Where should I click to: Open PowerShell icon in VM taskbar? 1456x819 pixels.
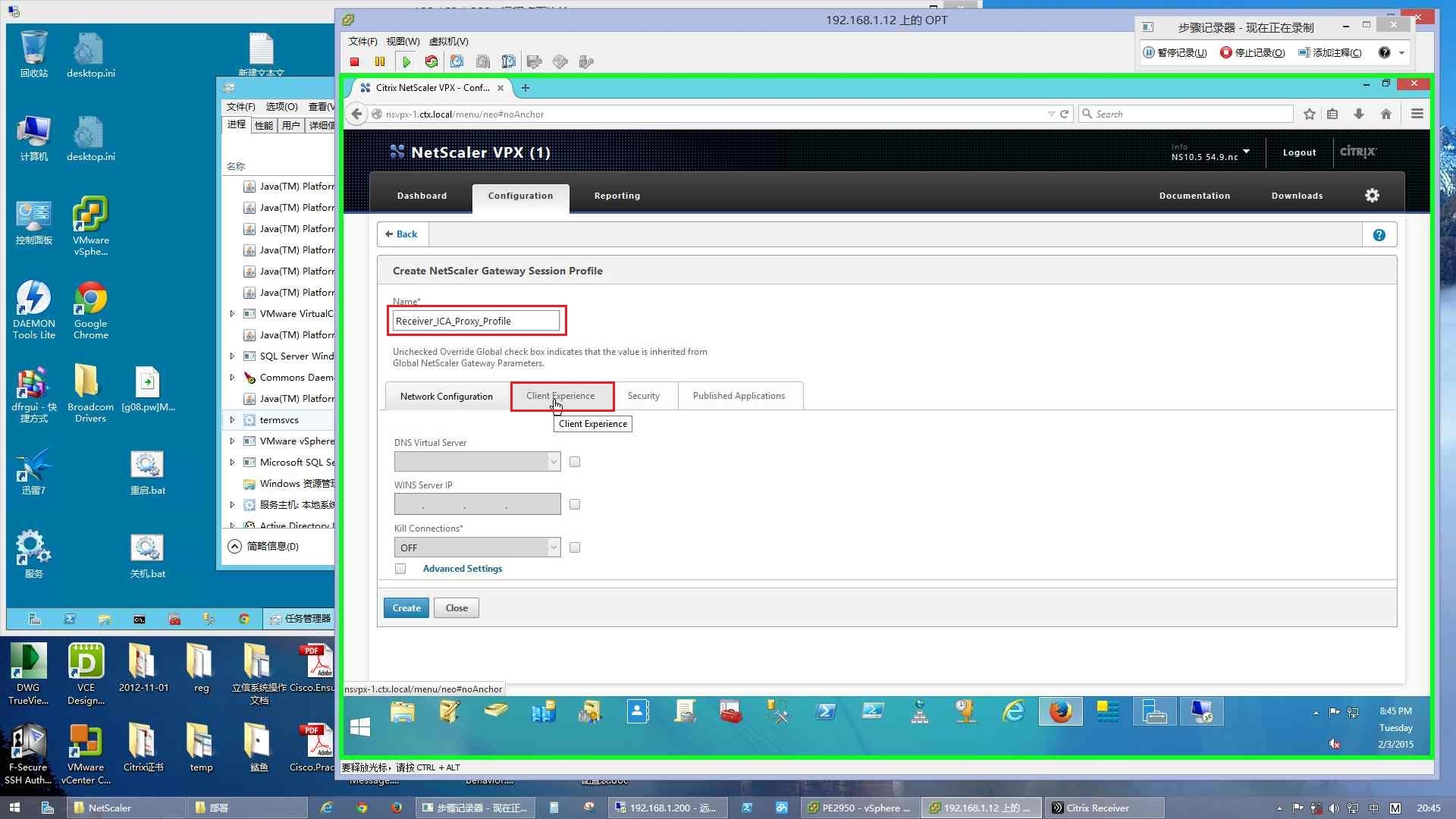point(826,712)
